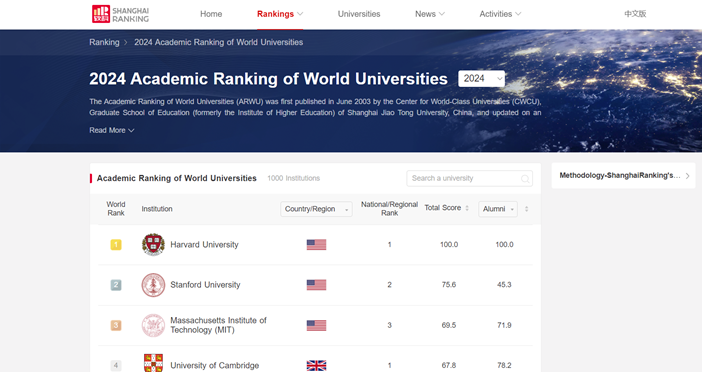This screenshot has width=702, height=372.
Task: Click rank 4 badge
Action: [116, 366]
